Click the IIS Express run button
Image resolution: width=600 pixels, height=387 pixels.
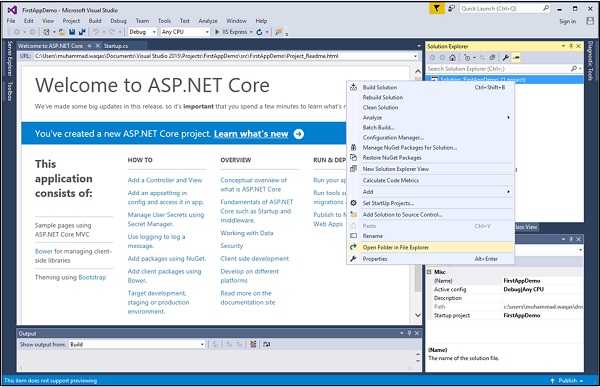(x=231, y=32)
